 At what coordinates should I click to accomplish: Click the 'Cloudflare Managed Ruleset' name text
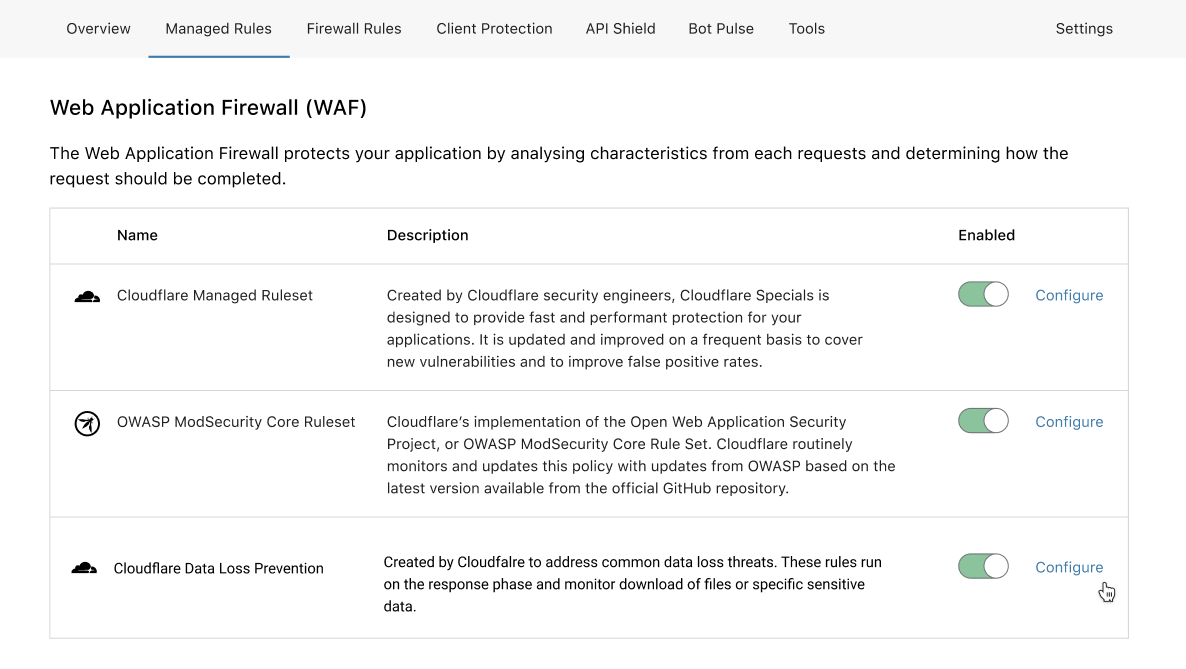pos(215,295)
